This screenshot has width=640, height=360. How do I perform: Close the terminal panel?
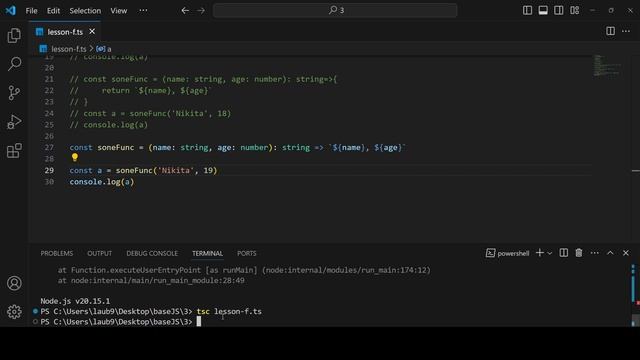point(626,253)
